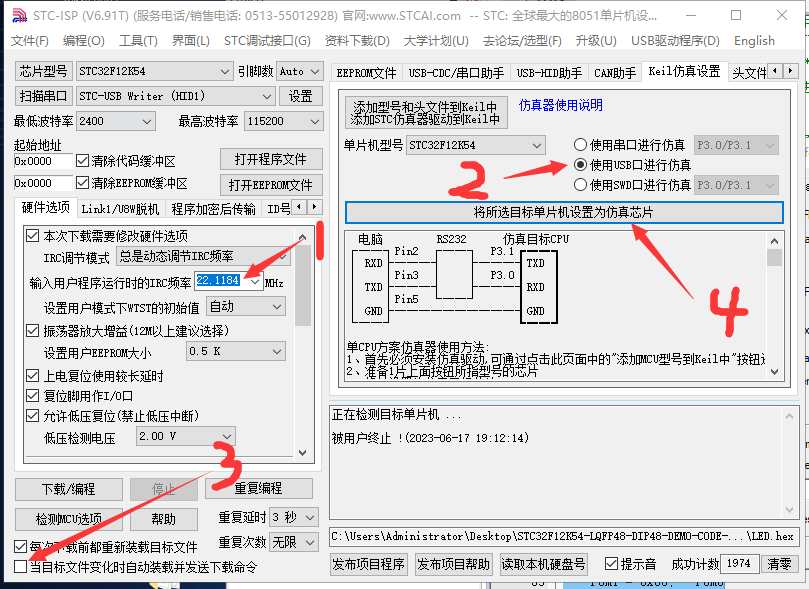Open the 最高波特率 115200 dropdown

[283, 121]
